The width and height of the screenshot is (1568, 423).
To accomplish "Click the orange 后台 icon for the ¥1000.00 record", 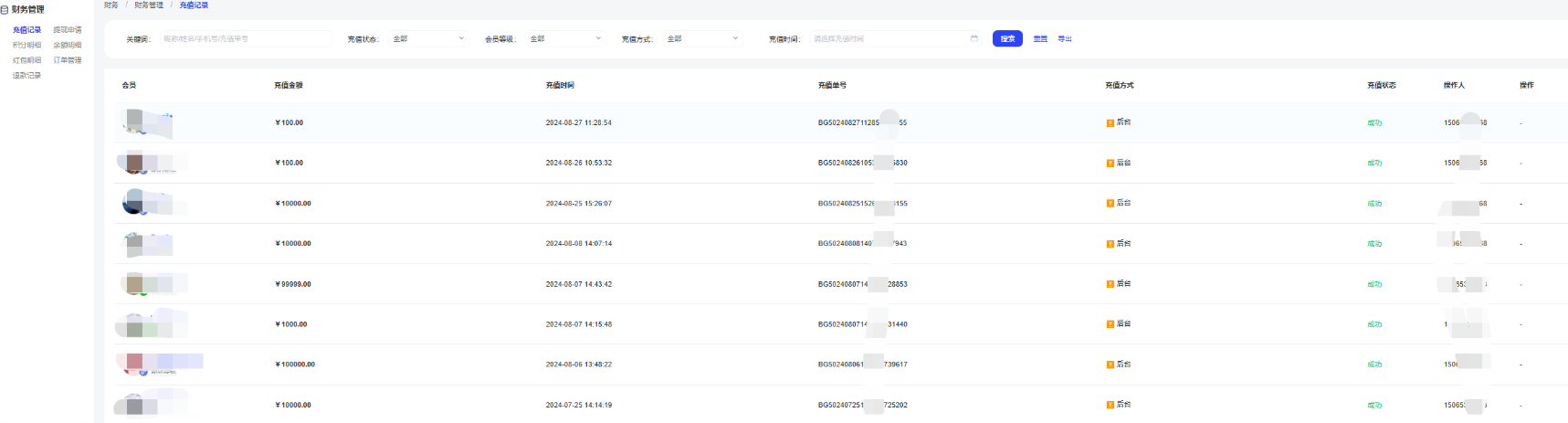I will coord(1110,324).
